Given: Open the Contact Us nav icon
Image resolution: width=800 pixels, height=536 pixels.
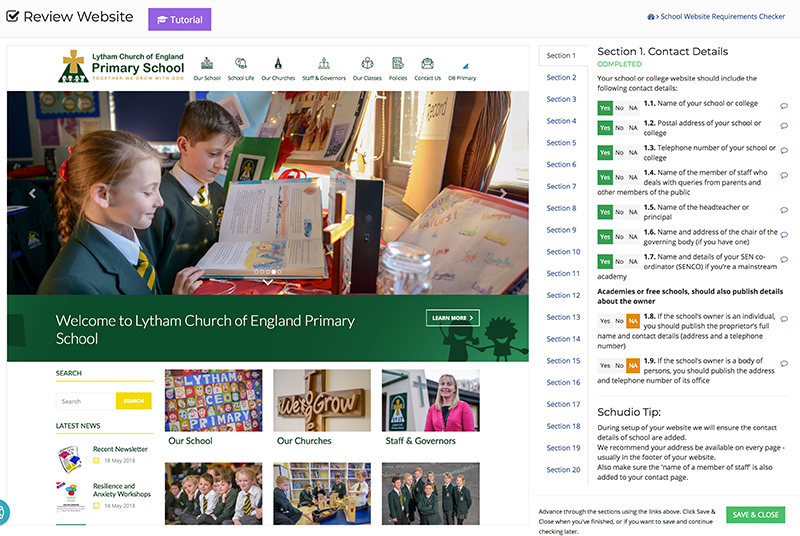Looking at the screenshot, I should click(x=428, y=64).
